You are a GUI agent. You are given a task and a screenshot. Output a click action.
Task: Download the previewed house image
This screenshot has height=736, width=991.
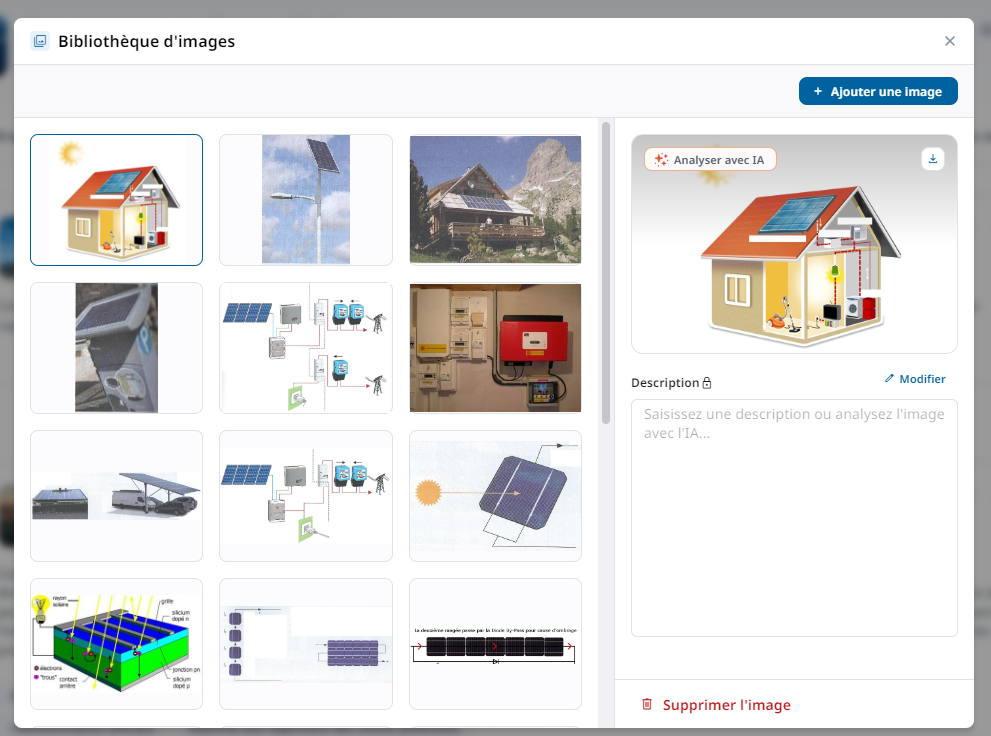932,159
